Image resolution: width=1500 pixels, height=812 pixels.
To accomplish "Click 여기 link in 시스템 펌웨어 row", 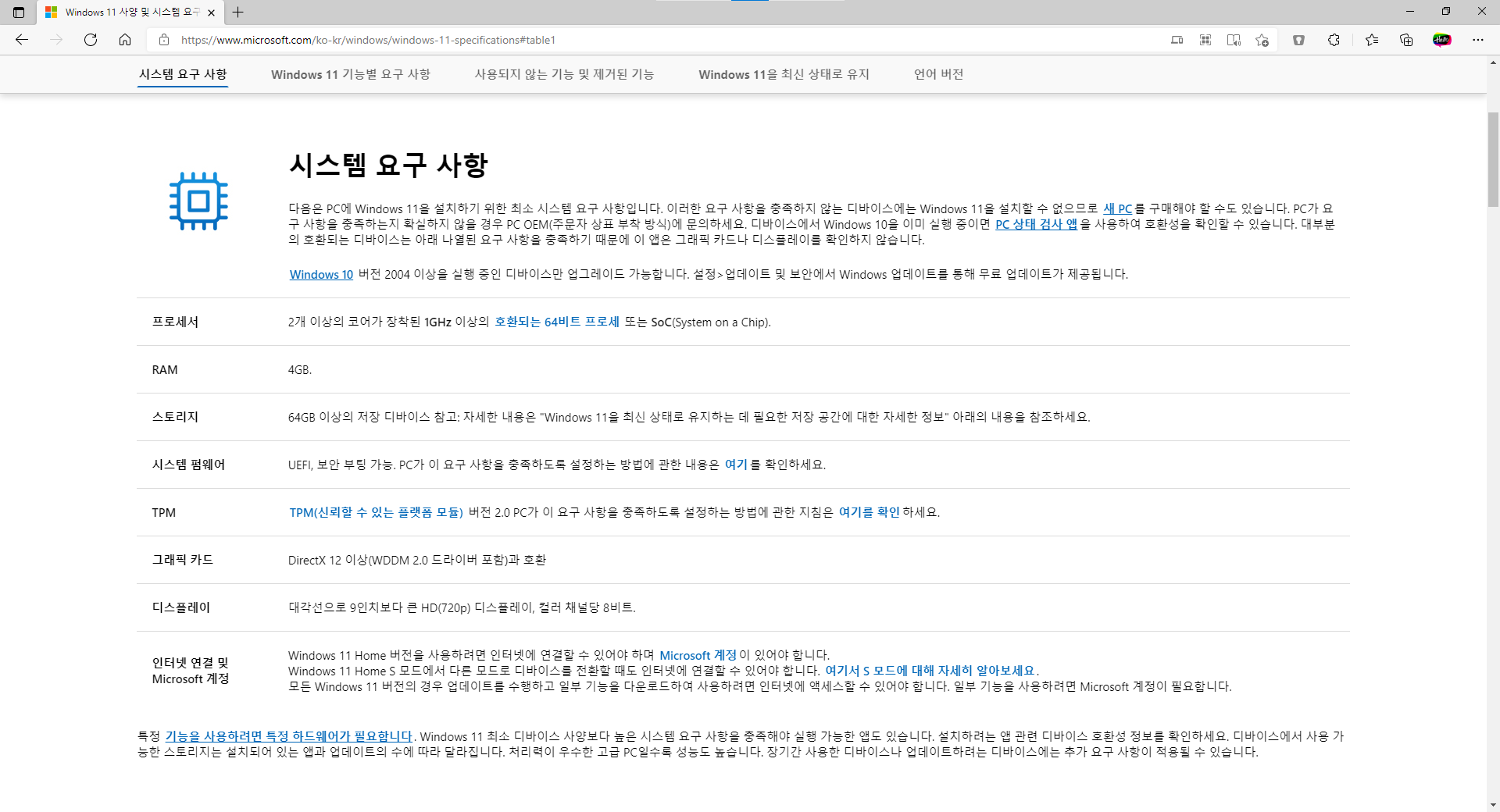I will coord(736,465).
